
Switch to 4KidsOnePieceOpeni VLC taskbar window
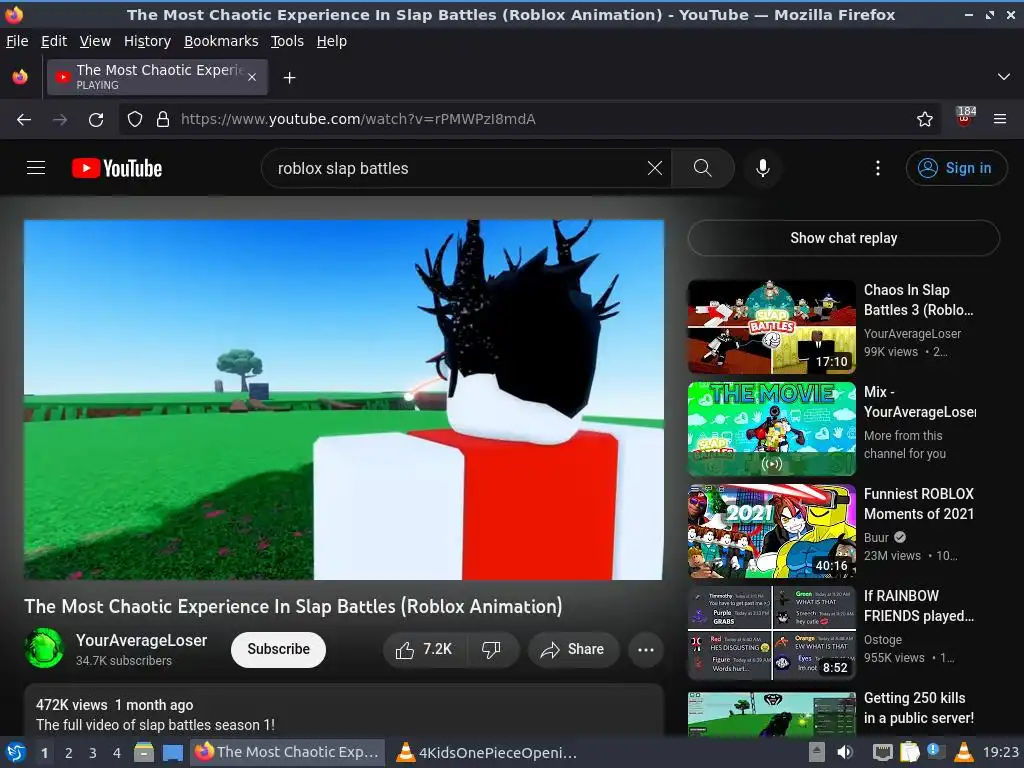coord(487,752)
